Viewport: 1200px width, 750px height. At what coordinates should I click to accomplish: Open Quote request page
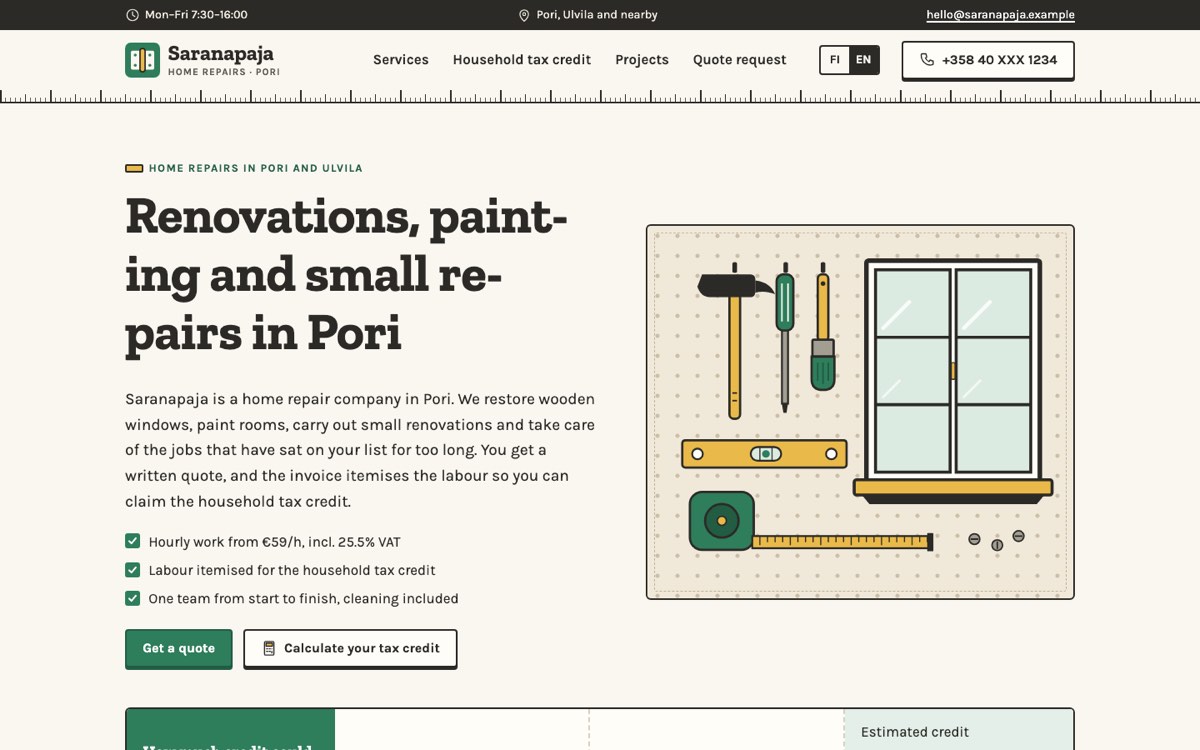(740, 60)
